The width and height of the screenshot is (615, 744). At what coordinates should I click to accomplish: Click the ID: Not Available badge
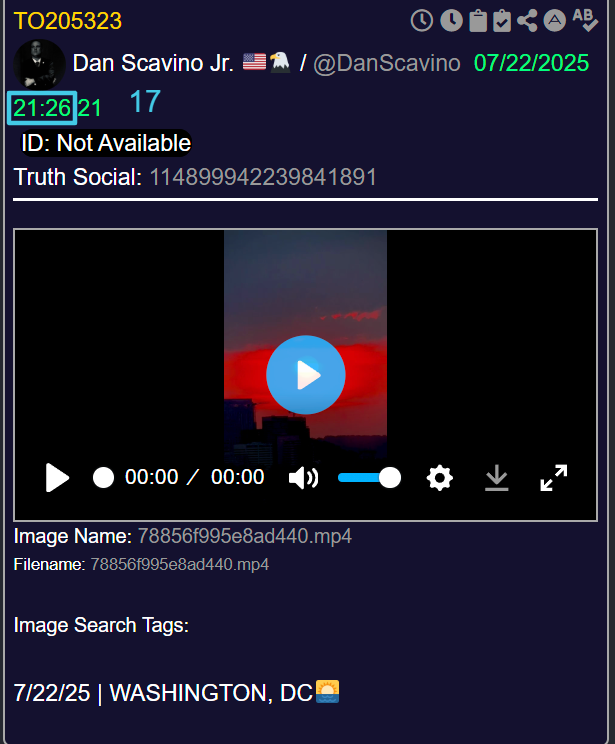(106, 143)
